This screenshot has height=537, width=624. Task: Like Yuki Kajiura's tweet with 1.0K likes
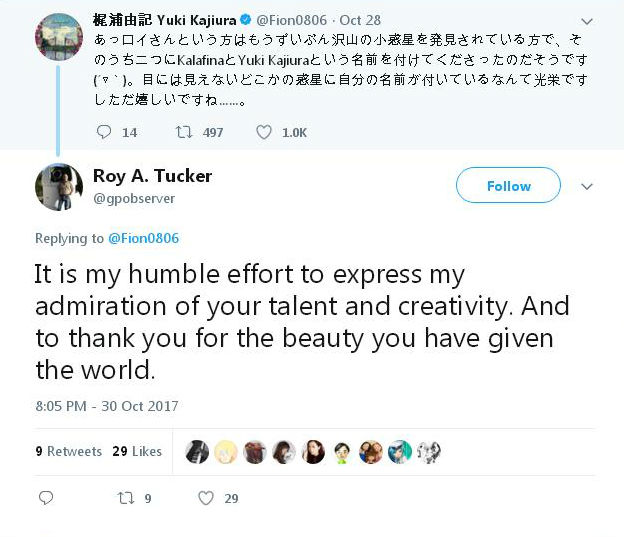[263, 132]
